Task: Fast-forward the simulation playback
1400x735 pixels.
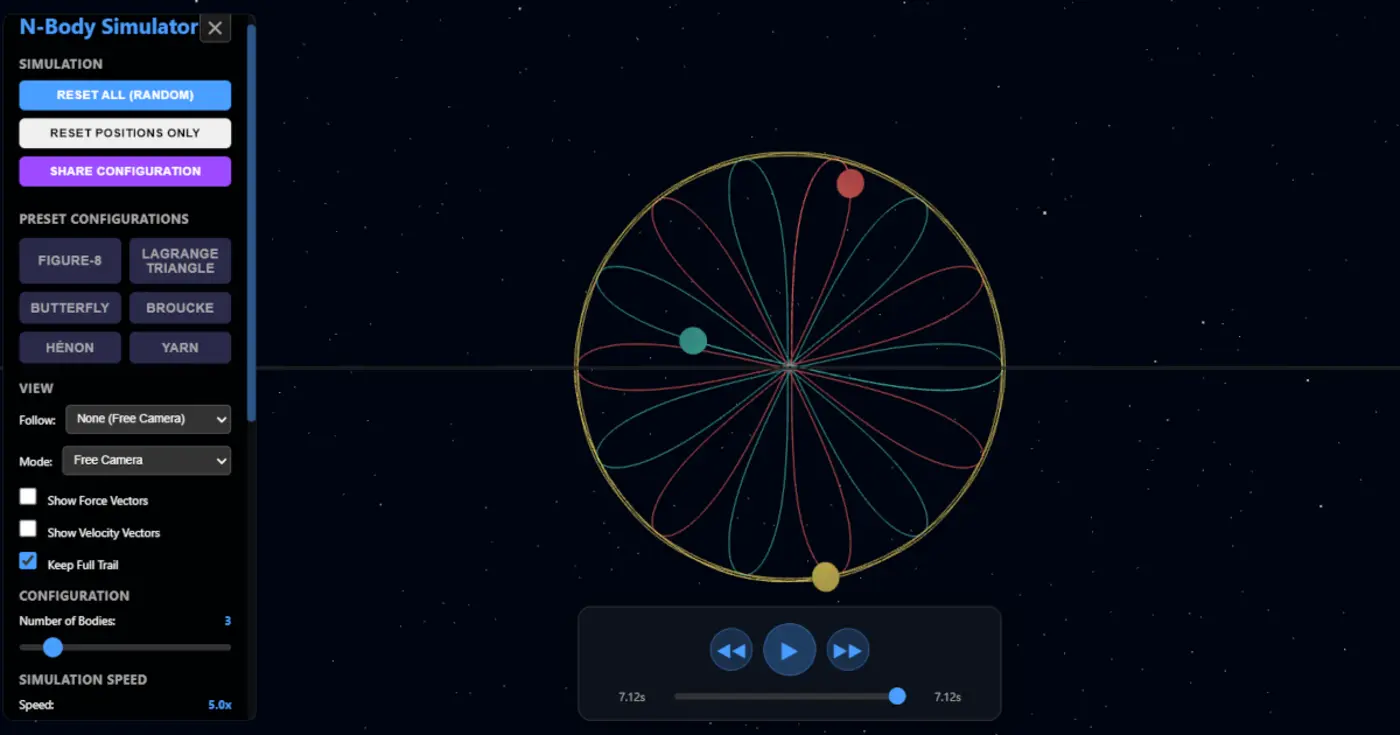Action: pyautogui.click(x=848, y=649)
